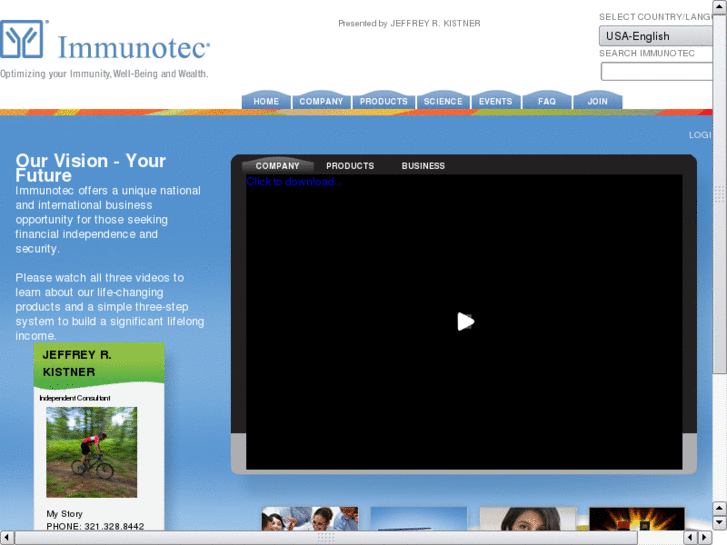Image resolution: width=727 pixels, height=545 pixels.
Task: Open the COMPANY navigation tab
Action: point(321,101)
